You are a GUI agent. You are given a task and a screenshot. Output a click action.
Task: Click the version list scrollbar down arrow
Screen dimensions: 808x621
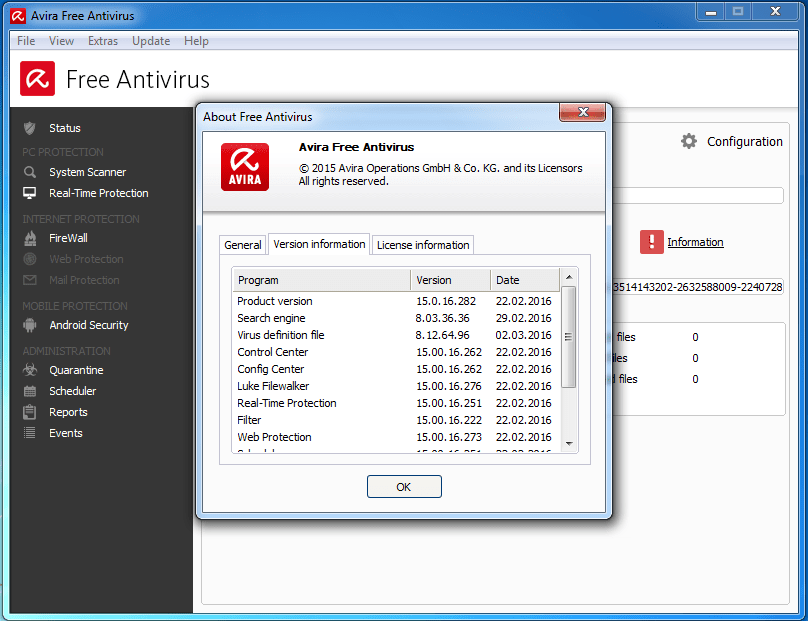(569, 444)
